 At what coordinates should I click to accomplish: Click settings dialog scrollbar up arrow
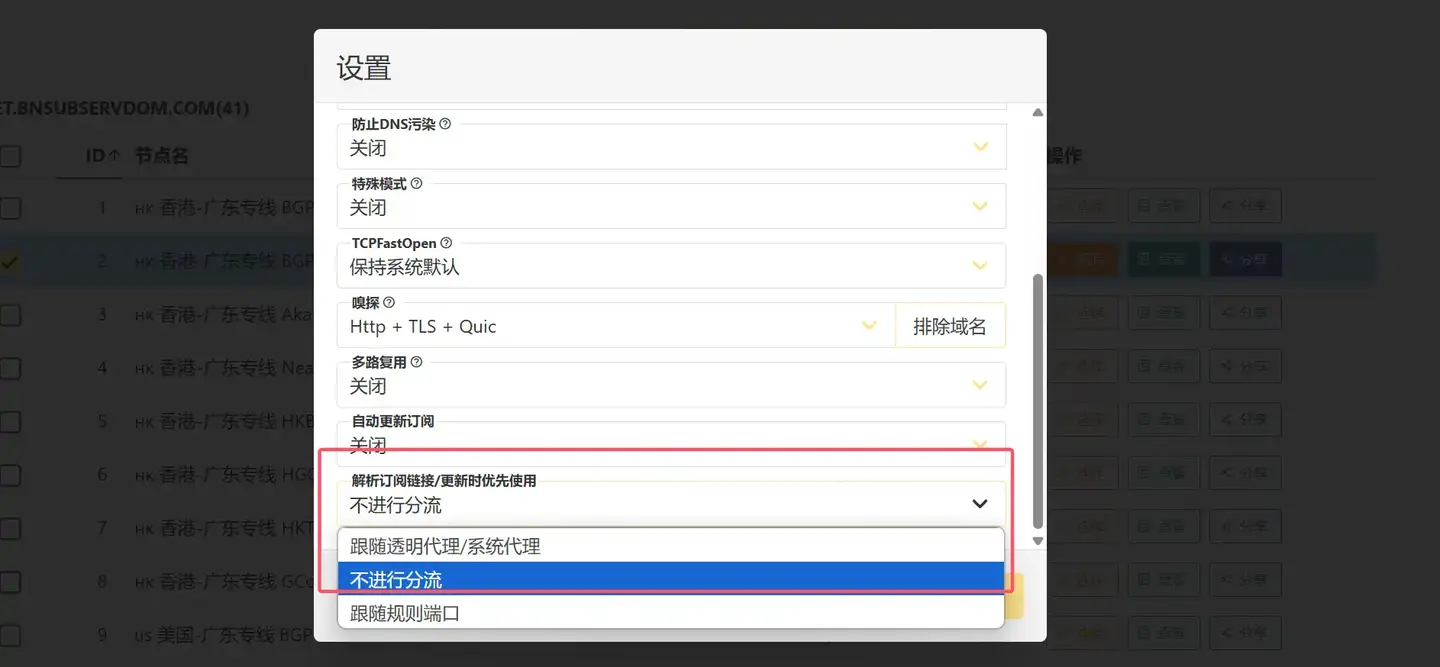[x=1037, y=112]
